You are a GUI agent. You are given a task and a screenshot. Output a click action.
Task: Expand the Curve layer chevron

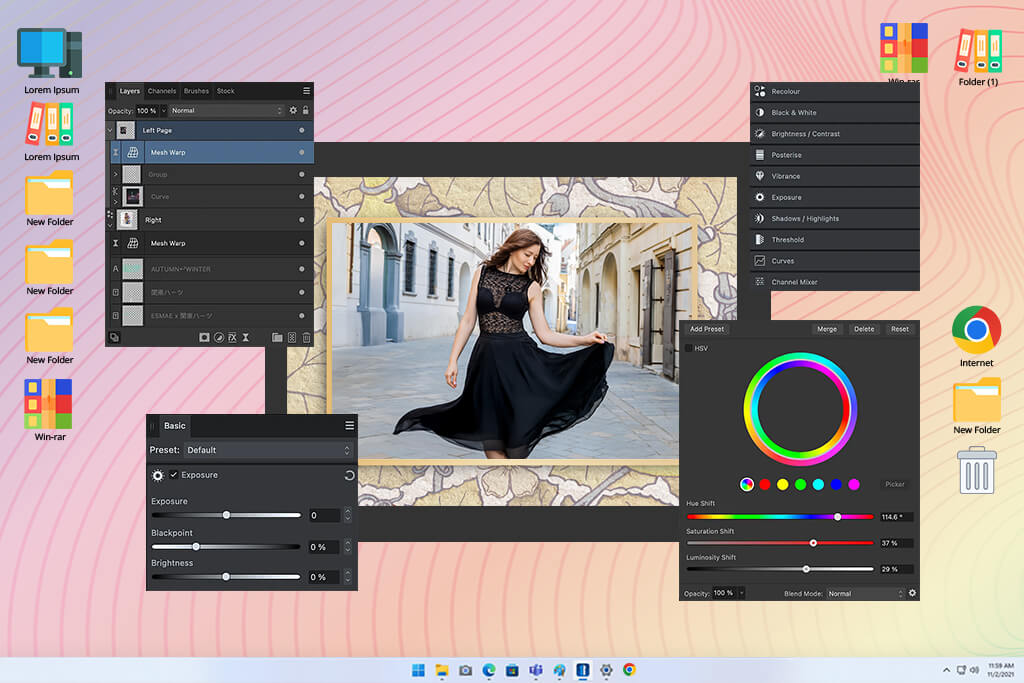(x=116, y=202)
